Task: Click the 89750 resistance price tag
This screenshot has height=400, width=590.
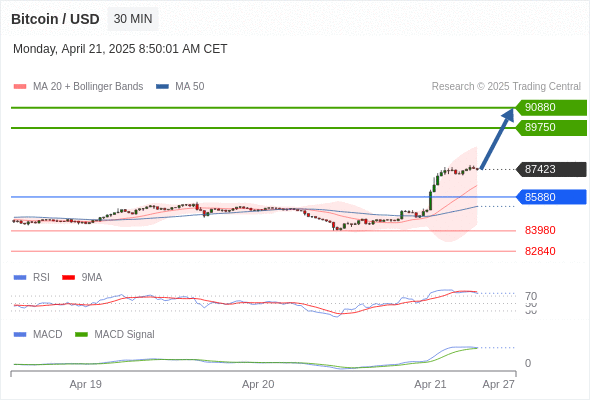Action: (551, 128)
